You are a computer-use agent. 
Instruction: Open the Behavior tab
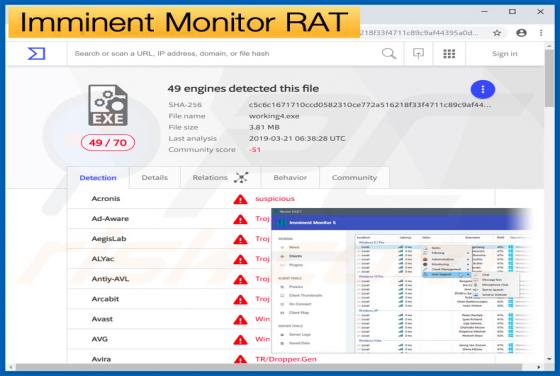[290, 177]
